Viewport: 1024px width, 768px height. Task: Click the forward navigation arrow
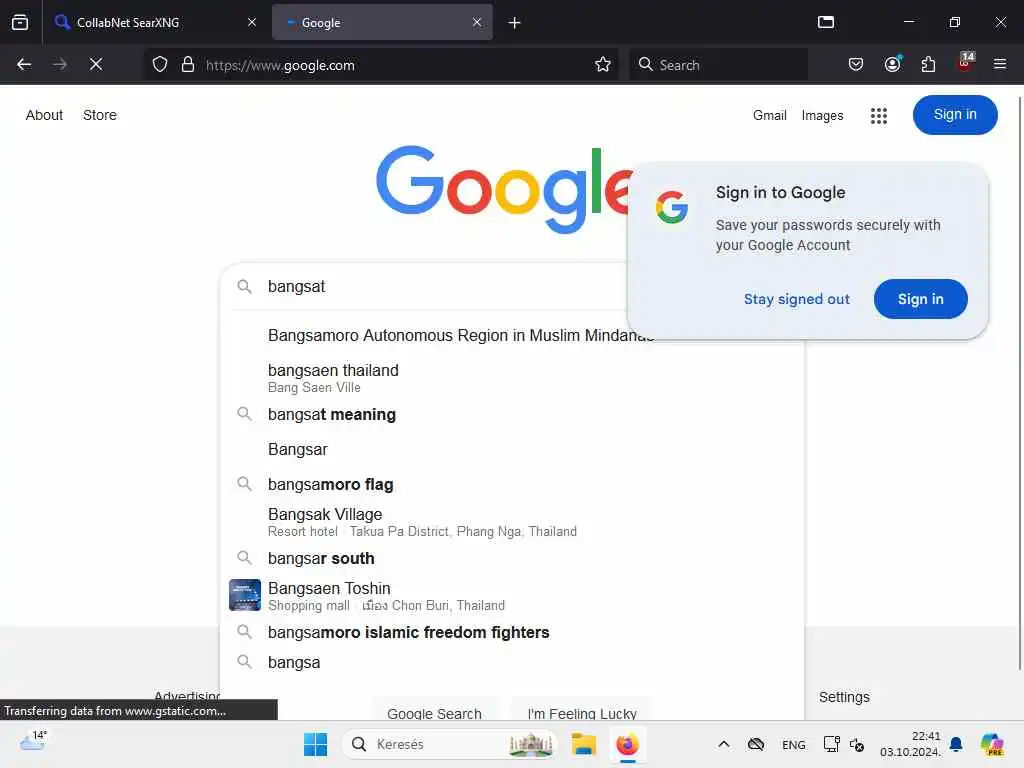pos(60,64)
